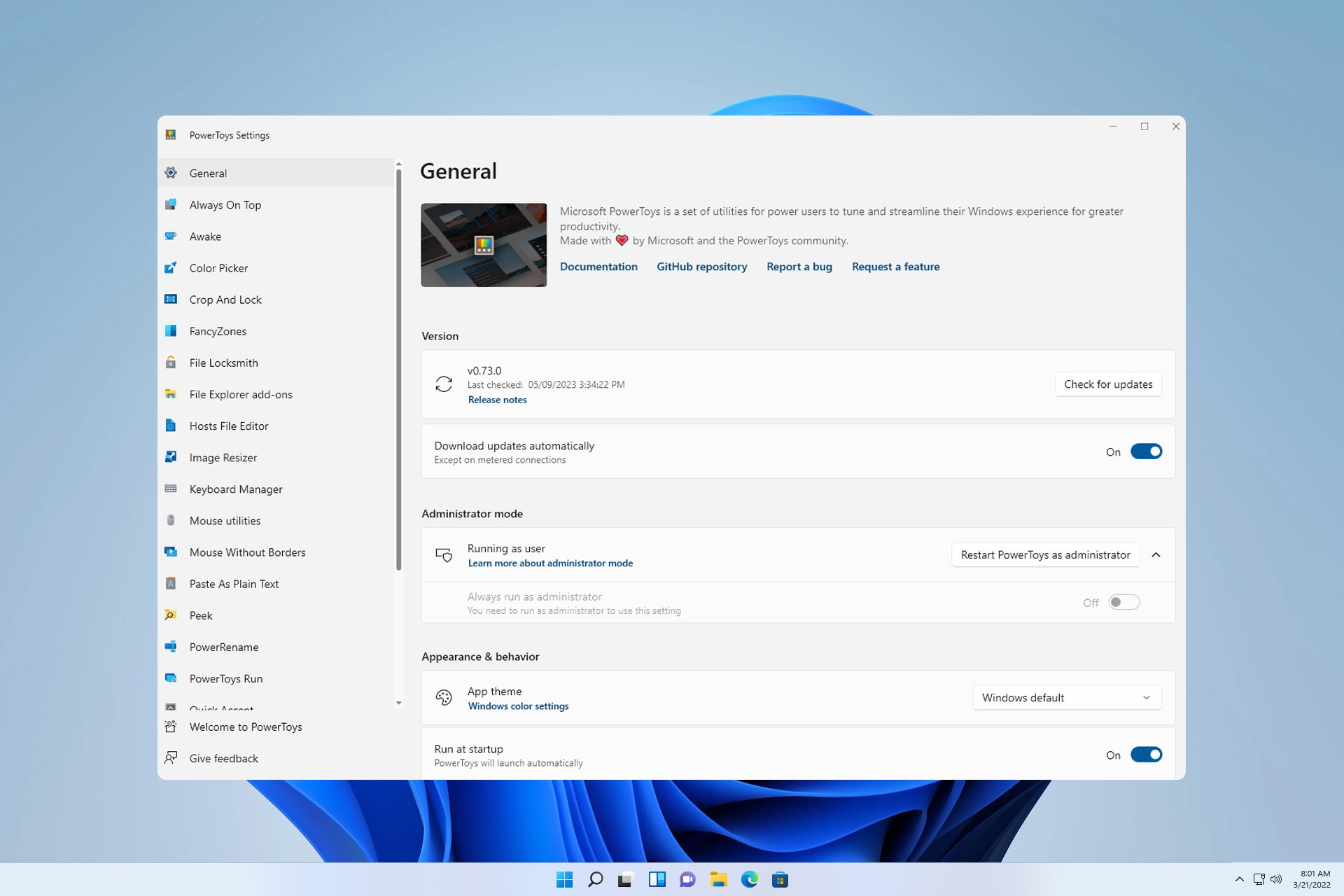This screenshot has height=896, width=1344.
Task: Open the Always On Top settings page
Action: click(x=276, y=204)
